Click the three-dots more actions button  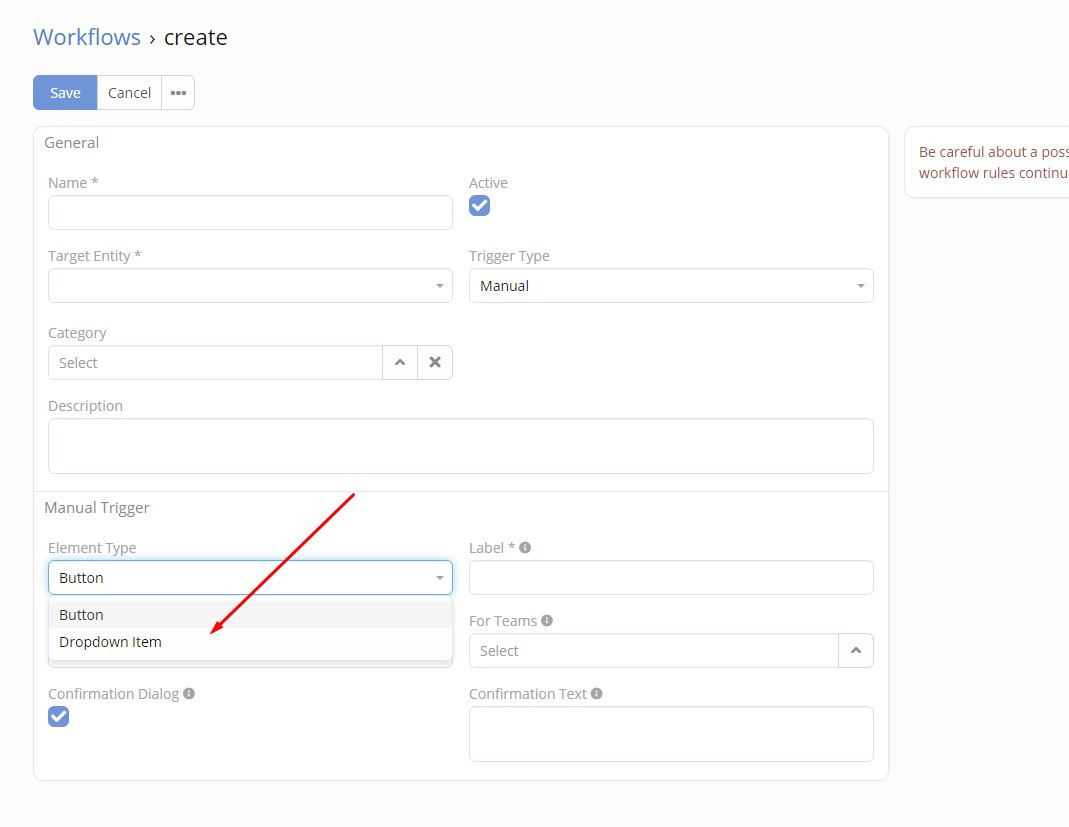coord(178,93)
